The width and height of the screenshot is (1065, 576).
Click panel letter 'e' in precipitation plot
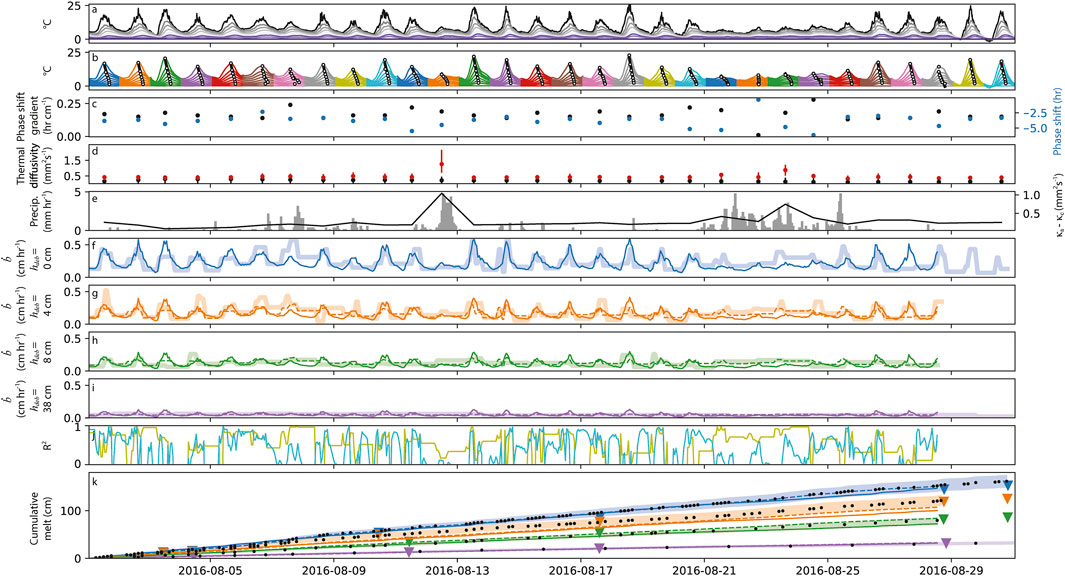coord(94,198)
